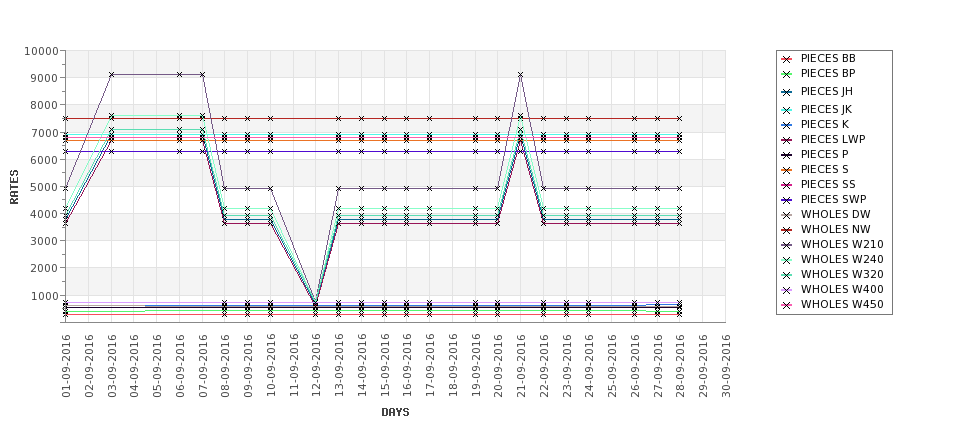The image size is (975, 429).
Task: Click the 03-09-2016 date label
Action: coord(111,366)
